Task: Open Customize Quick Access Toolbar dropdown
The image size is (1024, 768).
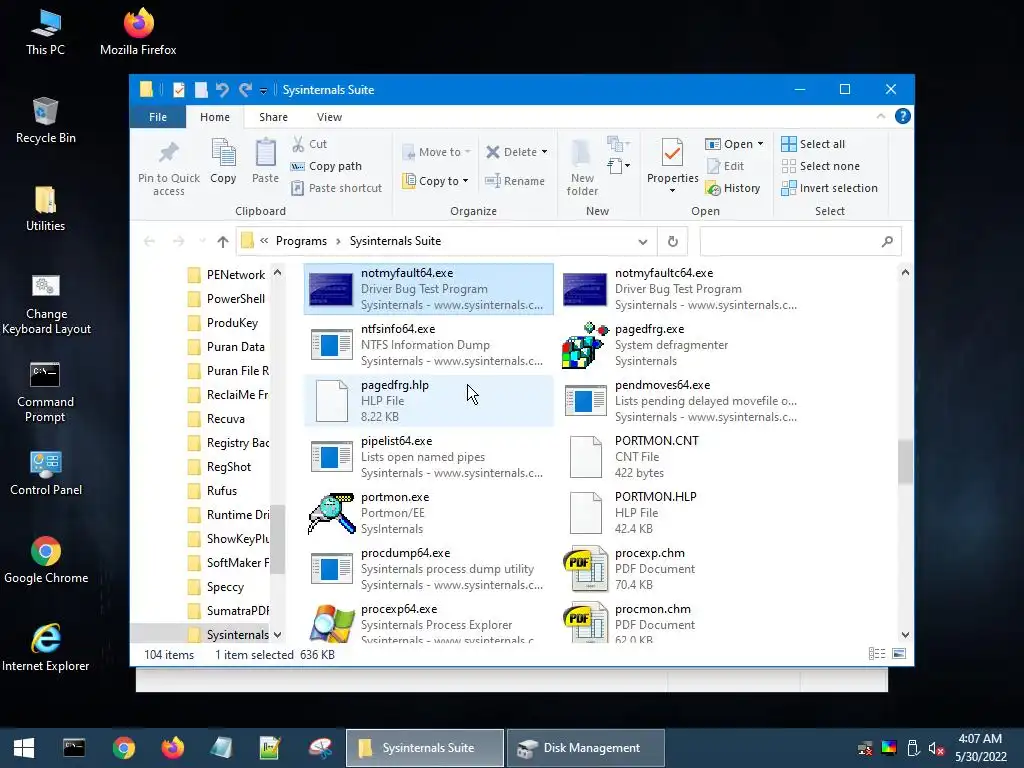Action: (x=263, y=90)
